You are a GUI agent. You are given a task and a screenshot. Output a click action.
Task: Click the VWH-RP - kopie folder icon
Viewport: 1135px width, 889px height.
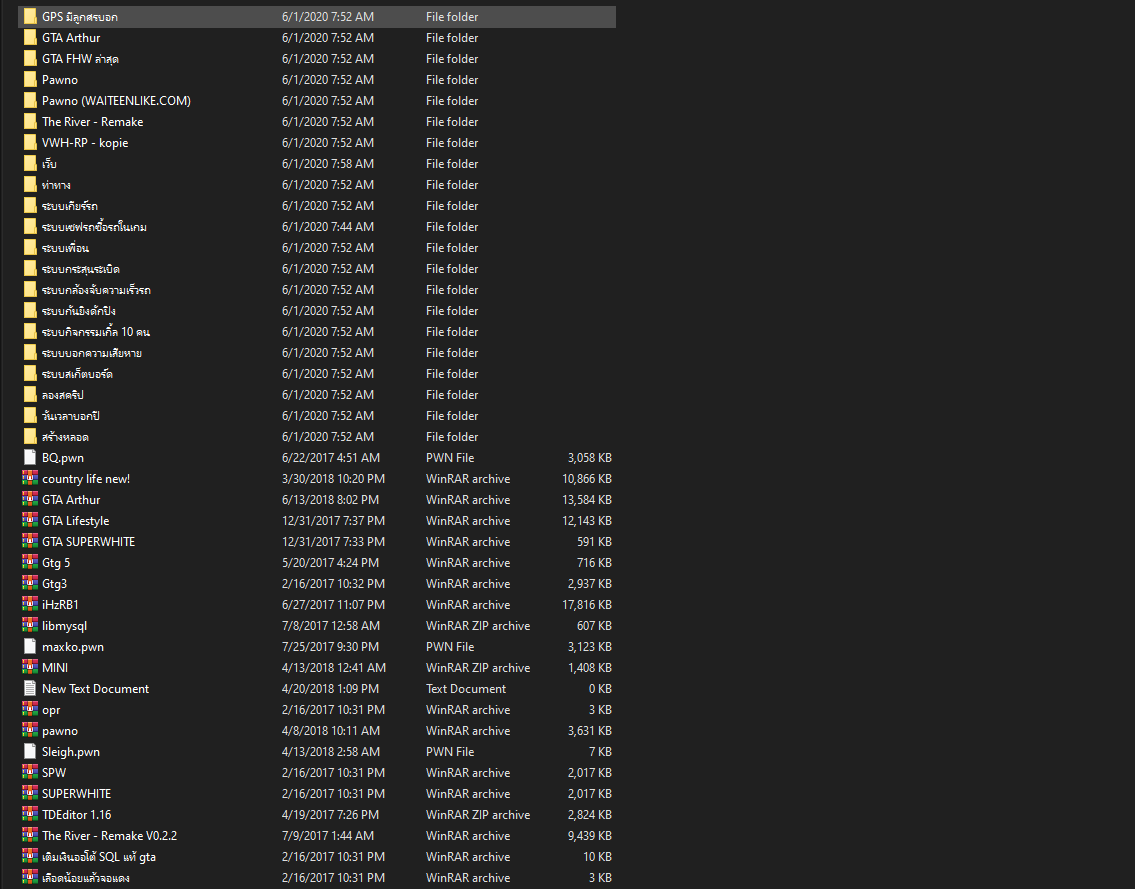30,143
